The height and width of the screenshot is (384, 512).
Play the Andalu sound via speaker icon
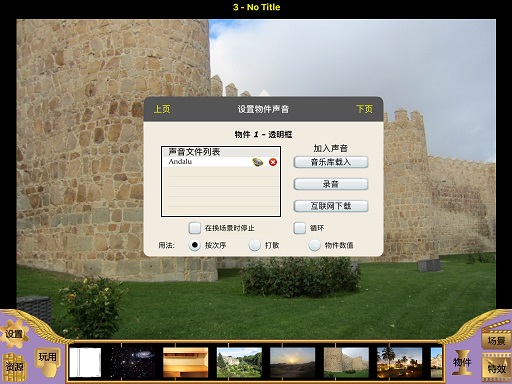(x=257, y=162)
